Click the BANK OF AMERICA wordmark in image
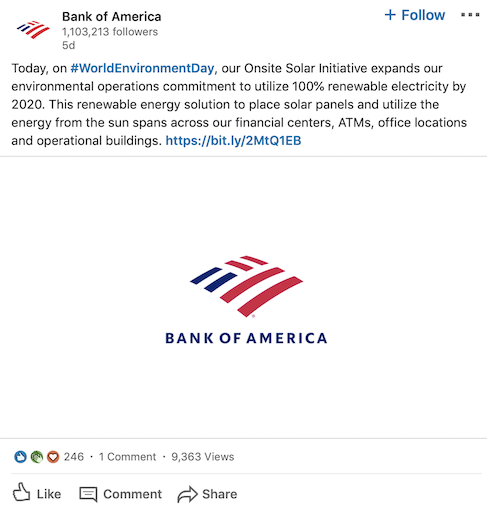Screen dimensions: 487x508 246,338
